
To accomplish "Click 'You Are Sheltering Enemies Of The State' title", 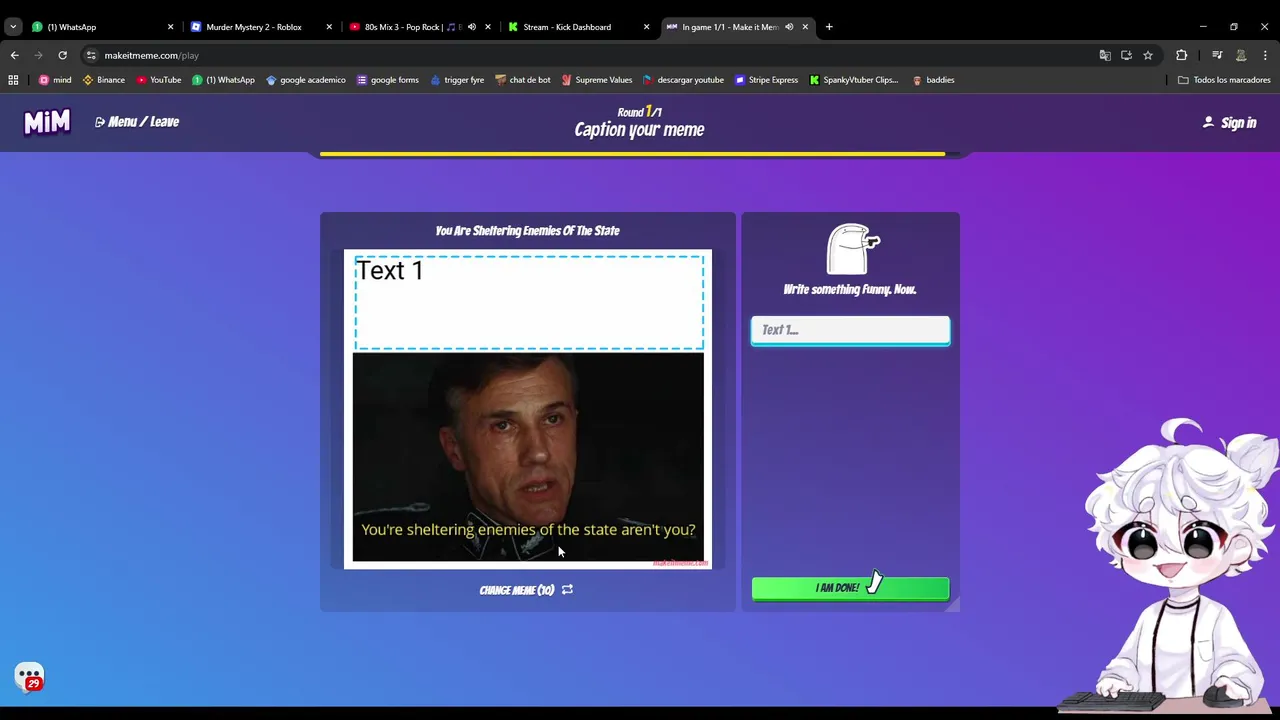I will tap(527, 231).
